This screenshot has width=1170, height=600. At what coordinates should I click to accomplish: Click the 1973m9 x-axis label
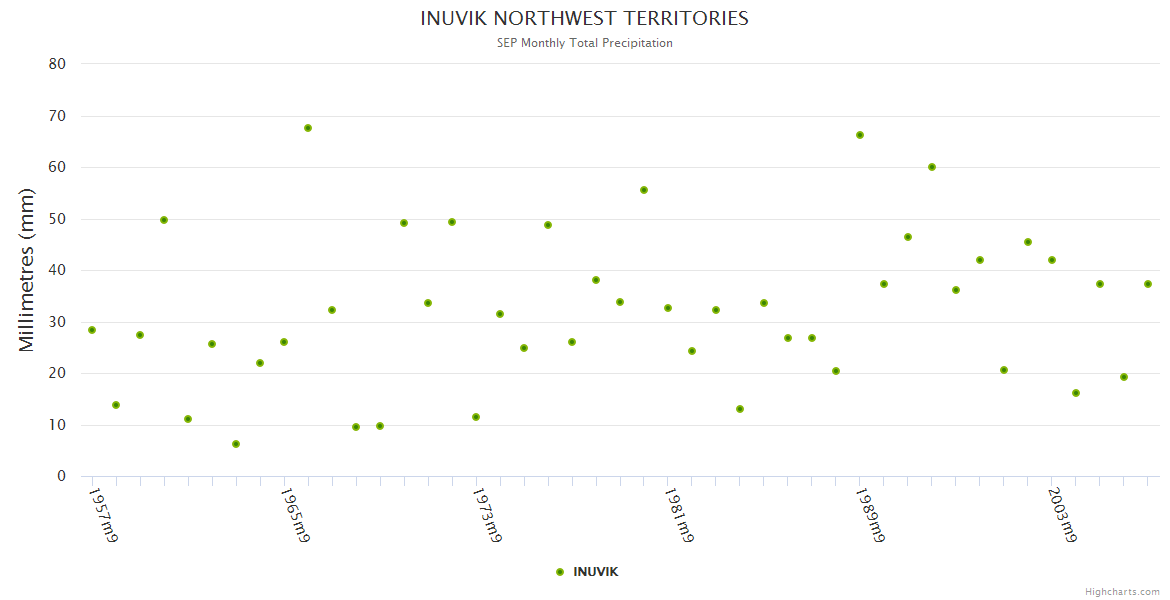[x=487, y=515]
